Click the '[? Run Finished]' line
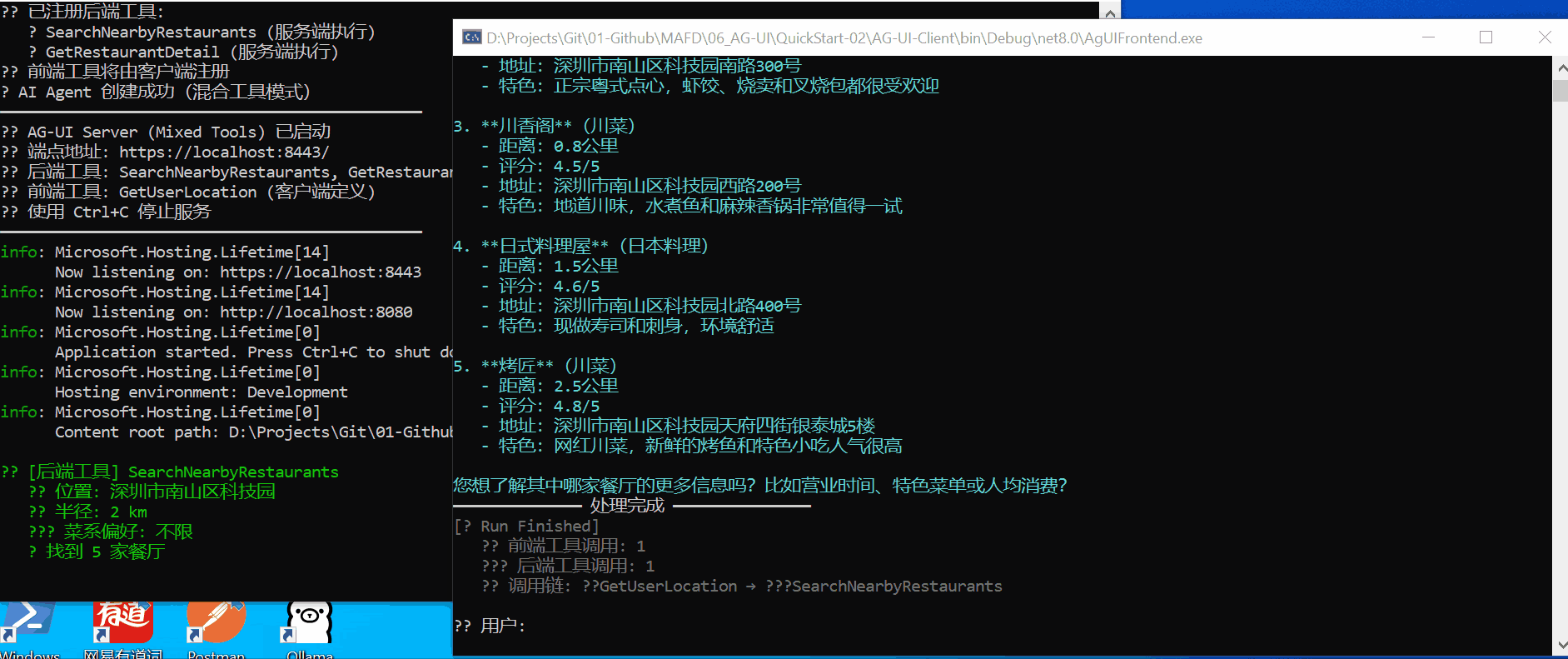This screenshot has width=1568, height=659. (526, 526)
